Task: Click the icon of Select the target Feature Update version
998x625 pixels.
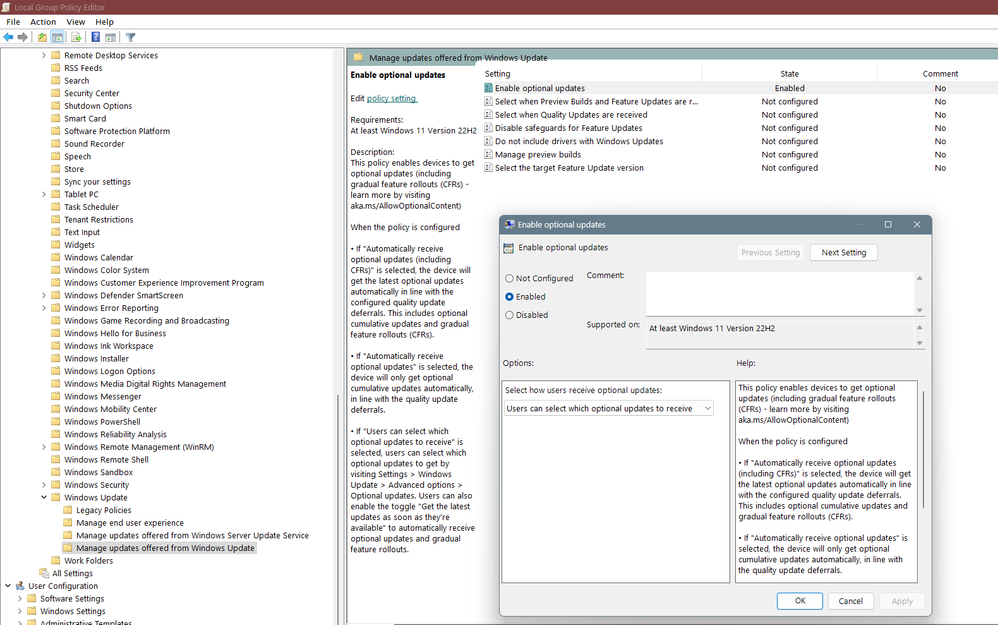Action: click(x=488, y=168)
